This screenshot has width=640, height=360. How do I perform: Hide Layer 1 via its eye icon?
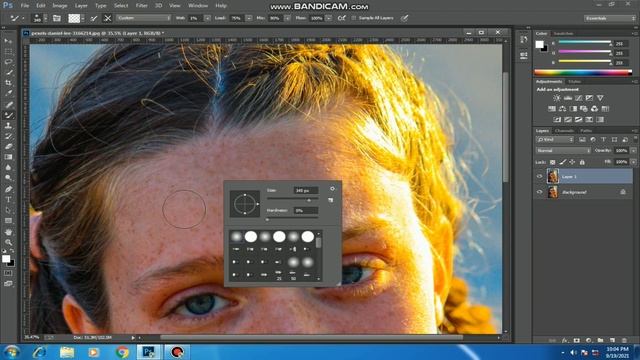[x=540, y=176]
